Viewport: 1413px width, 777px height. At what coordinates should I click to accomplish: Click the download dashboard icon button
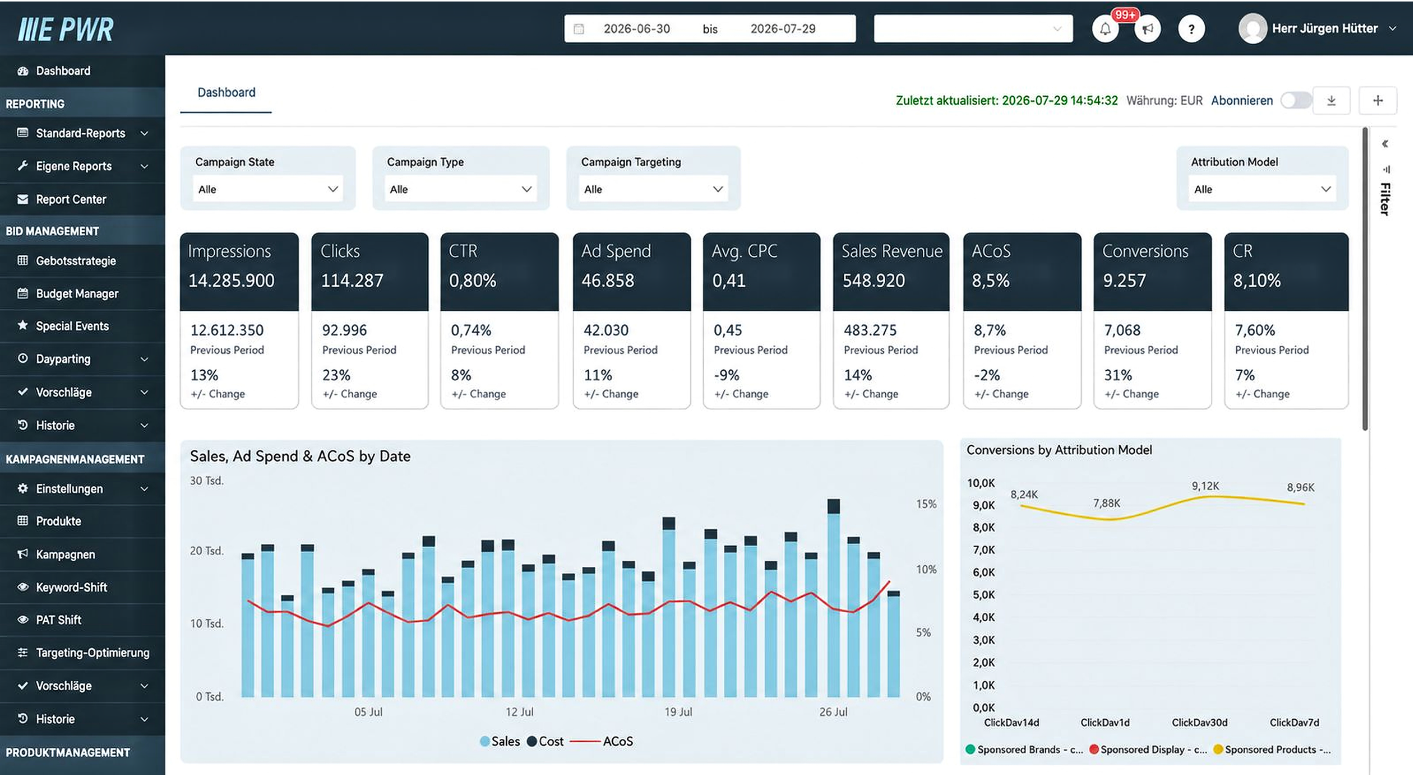(x=1331, y=100)
